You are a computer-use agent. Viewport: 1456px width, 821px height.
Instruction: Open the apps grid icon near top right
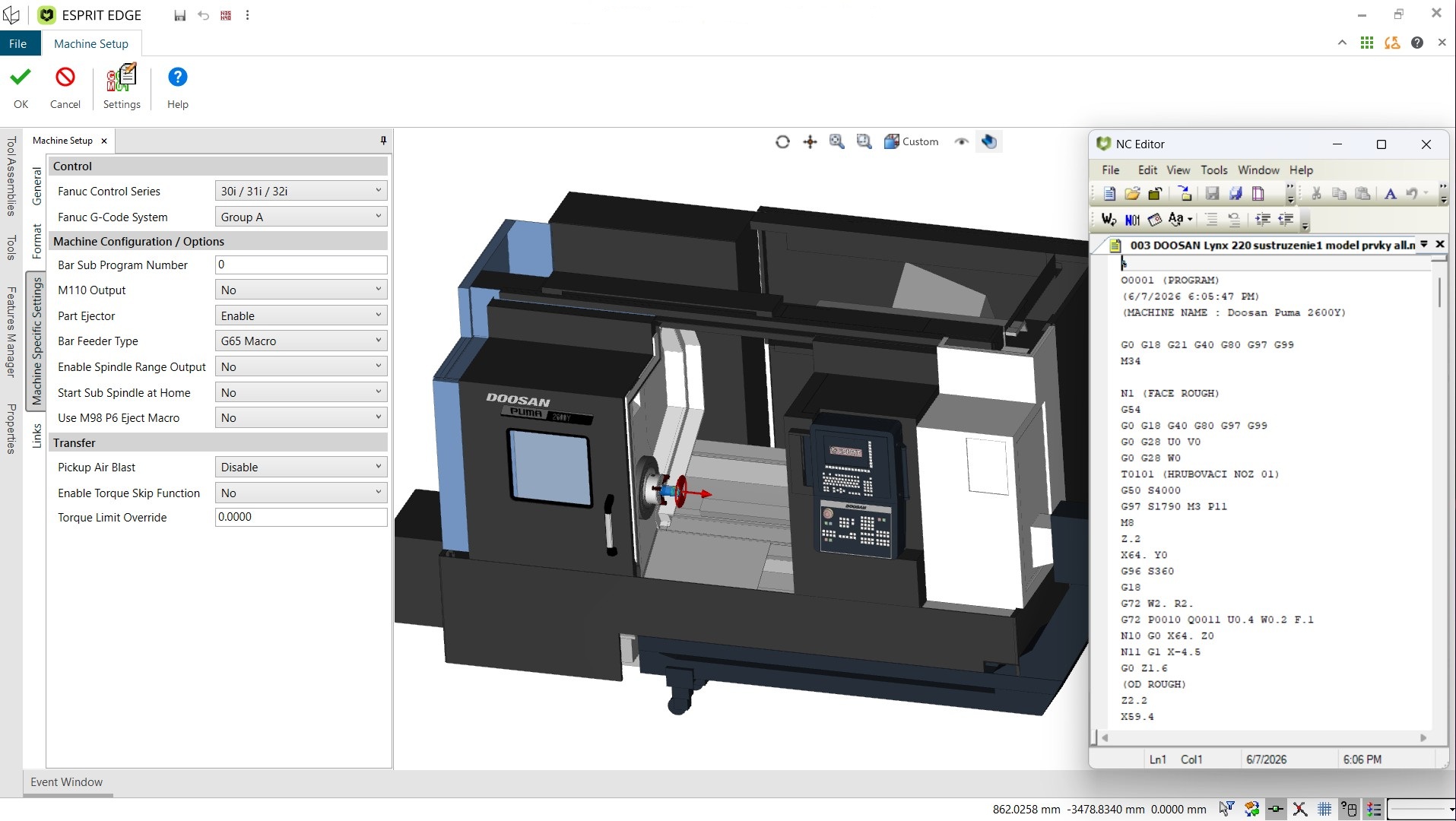[x=1367, y=43]
